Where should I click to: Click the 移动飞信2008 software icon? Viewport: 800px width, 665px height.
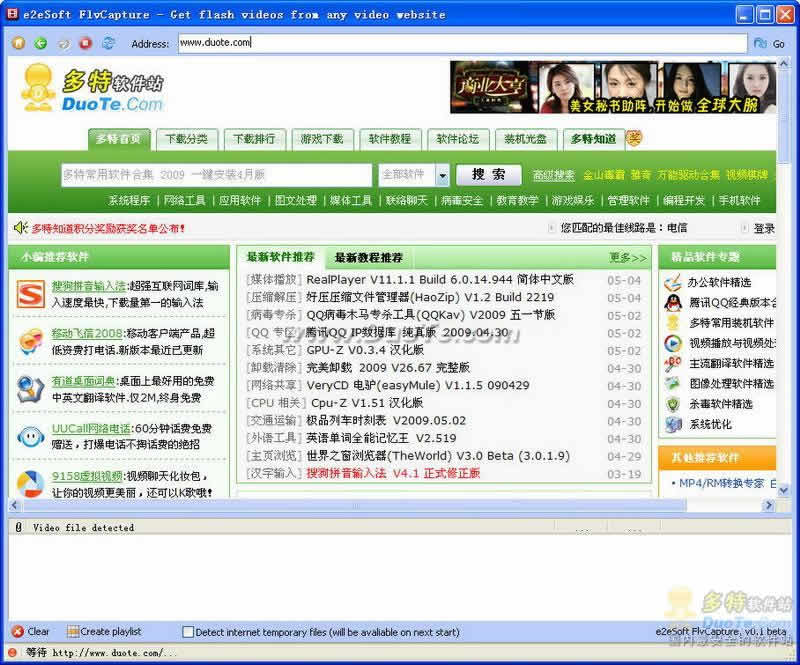(x=30, y=340)
